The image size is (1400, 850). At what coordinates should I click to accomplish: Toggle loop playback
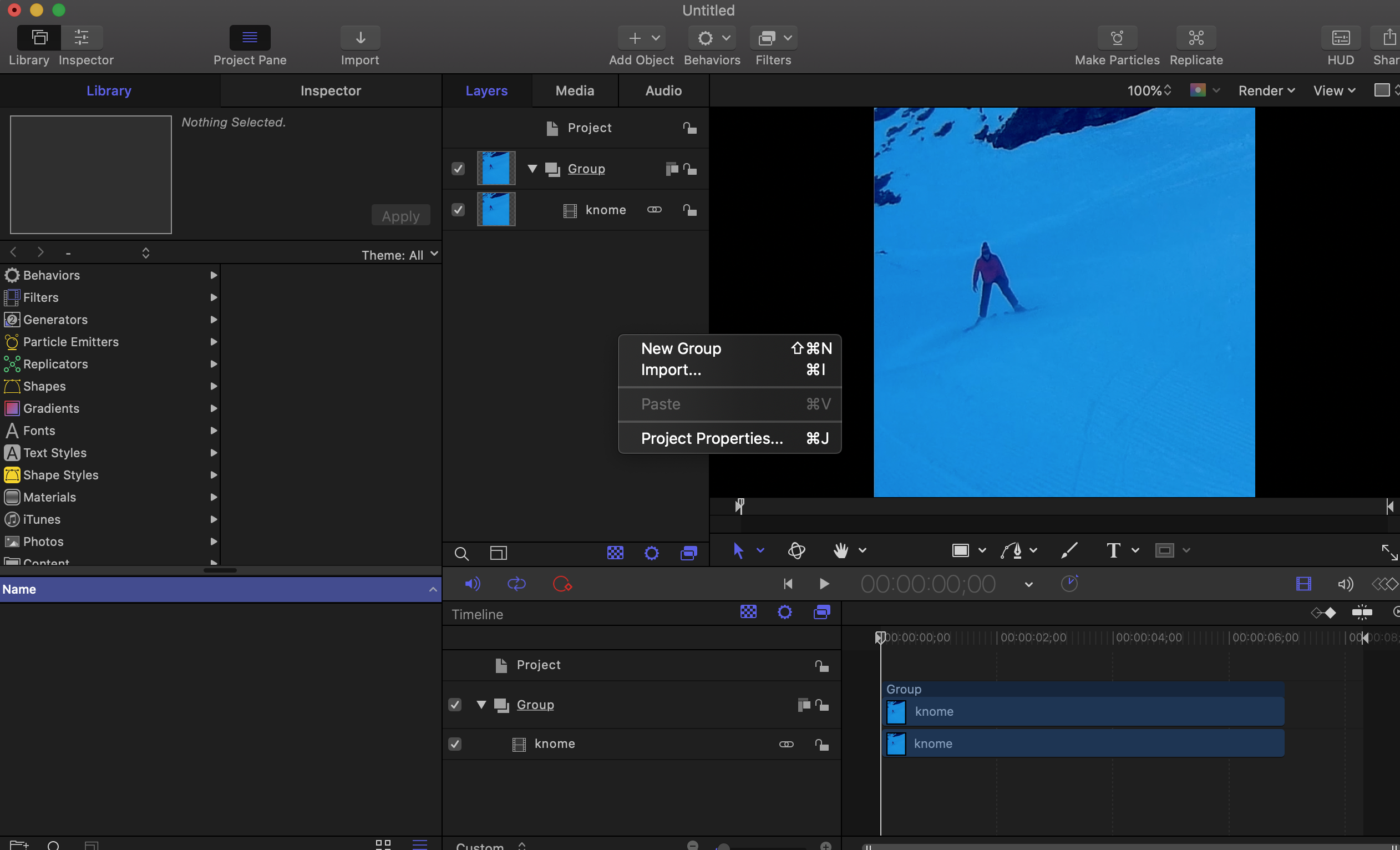pos(516,584)
